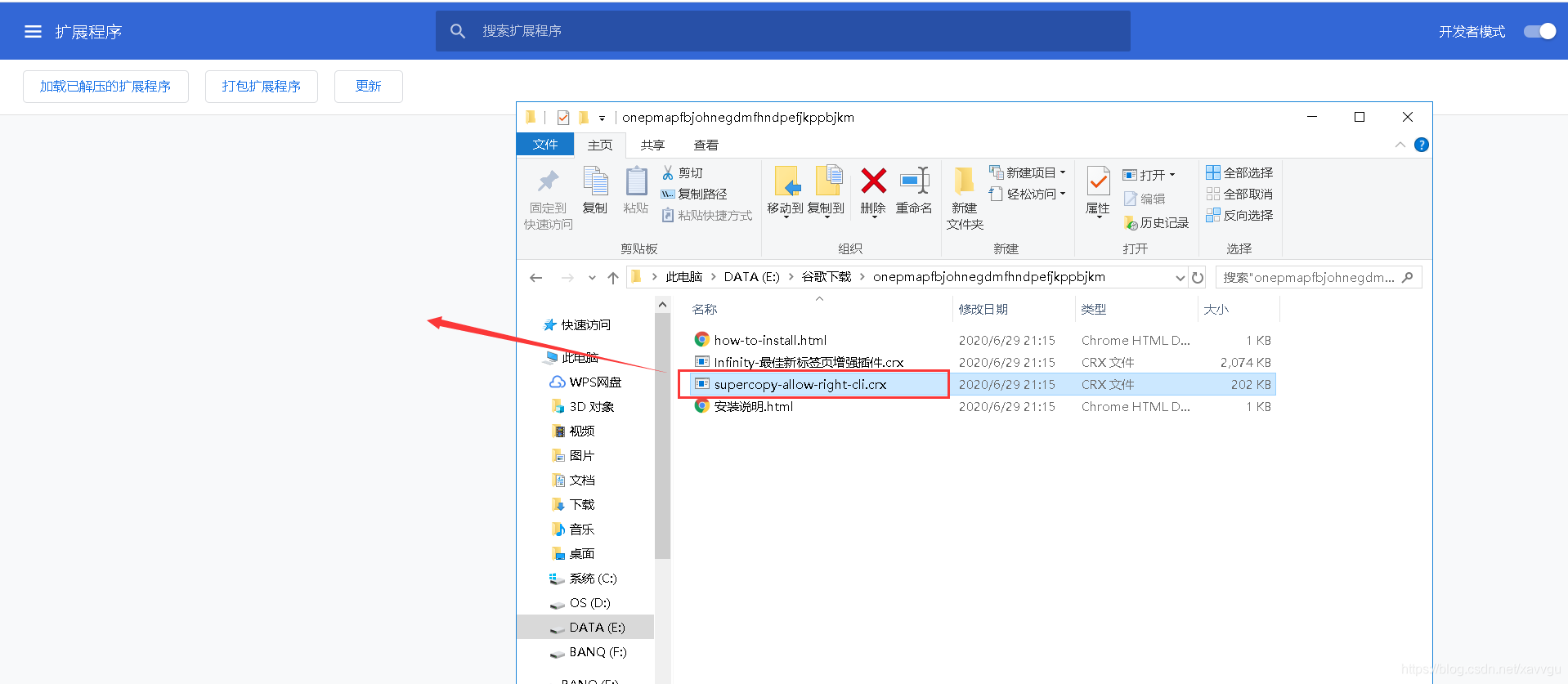This screenshot has height=684, width=1568.
Task: Click History ribbon option
Action: point(1156,223)
